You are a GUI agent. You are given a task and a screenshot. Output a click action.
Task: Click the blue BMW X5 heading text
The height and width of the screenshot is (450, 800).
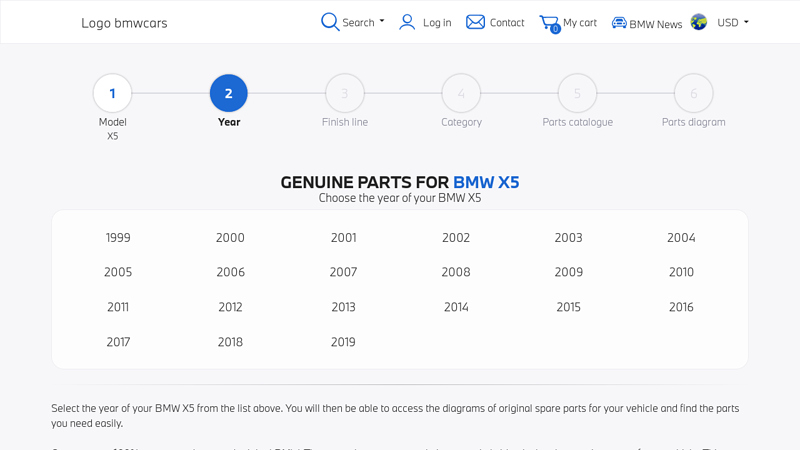[x=486, y=182]
